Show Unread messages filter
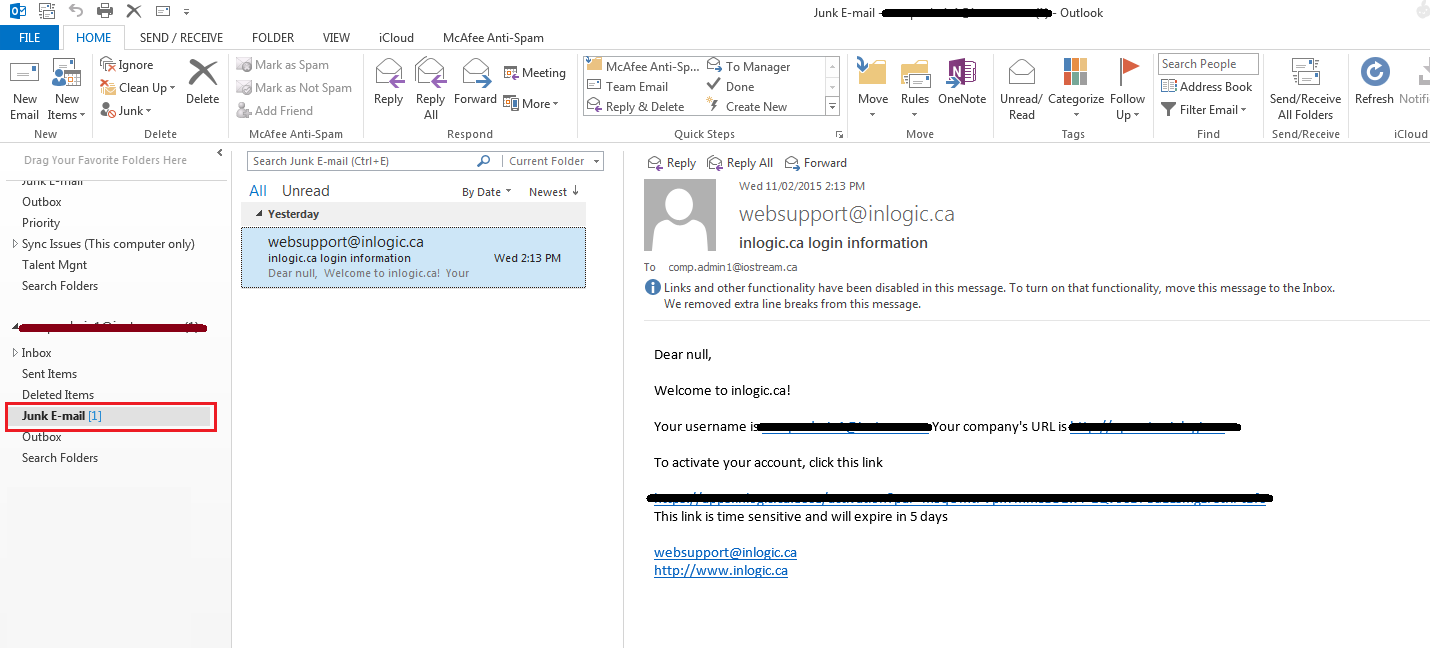The image size is (1430, 648). [x=305, y=191]
